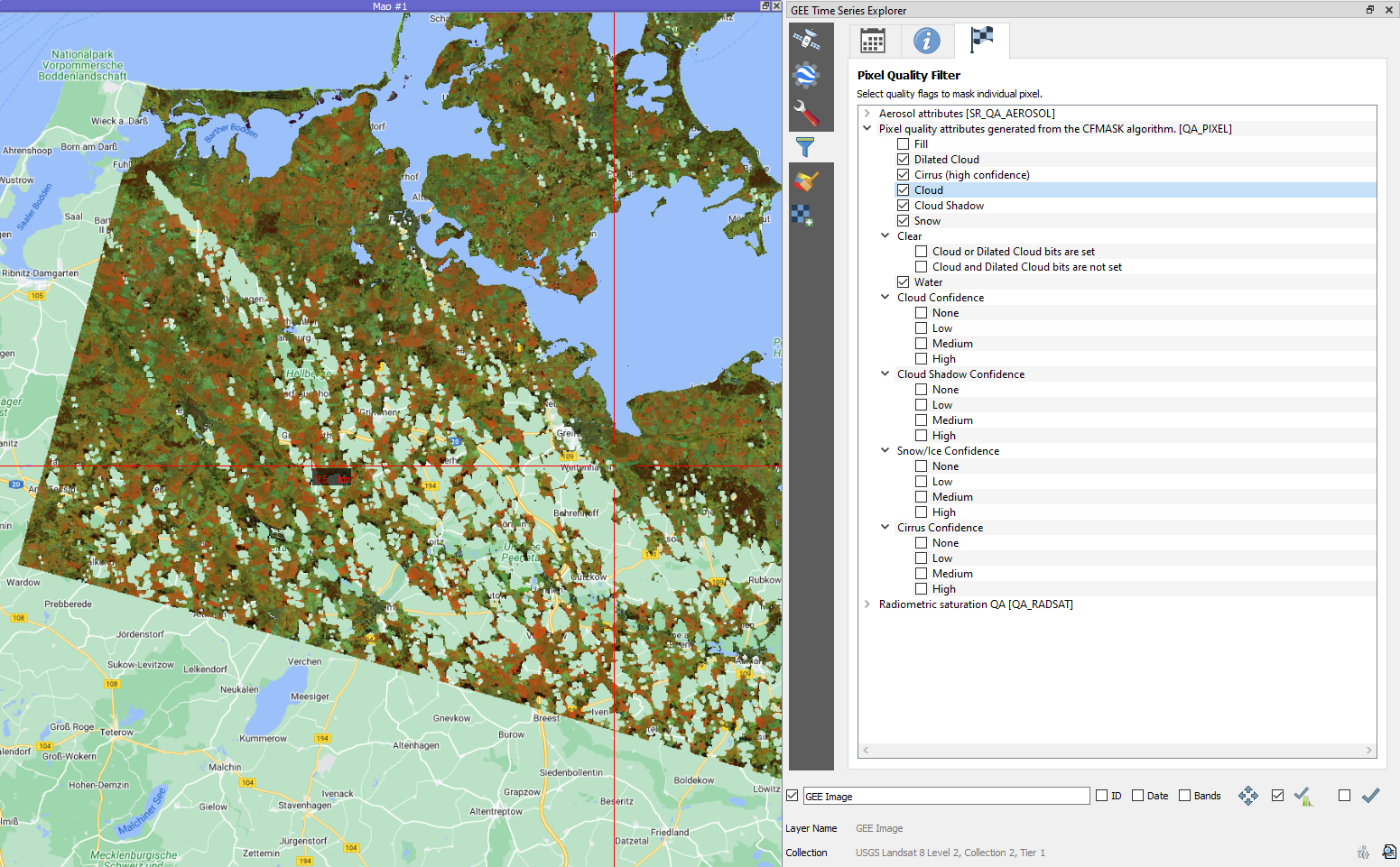Select the highlighted Cloud row

tap(1136, 190)
